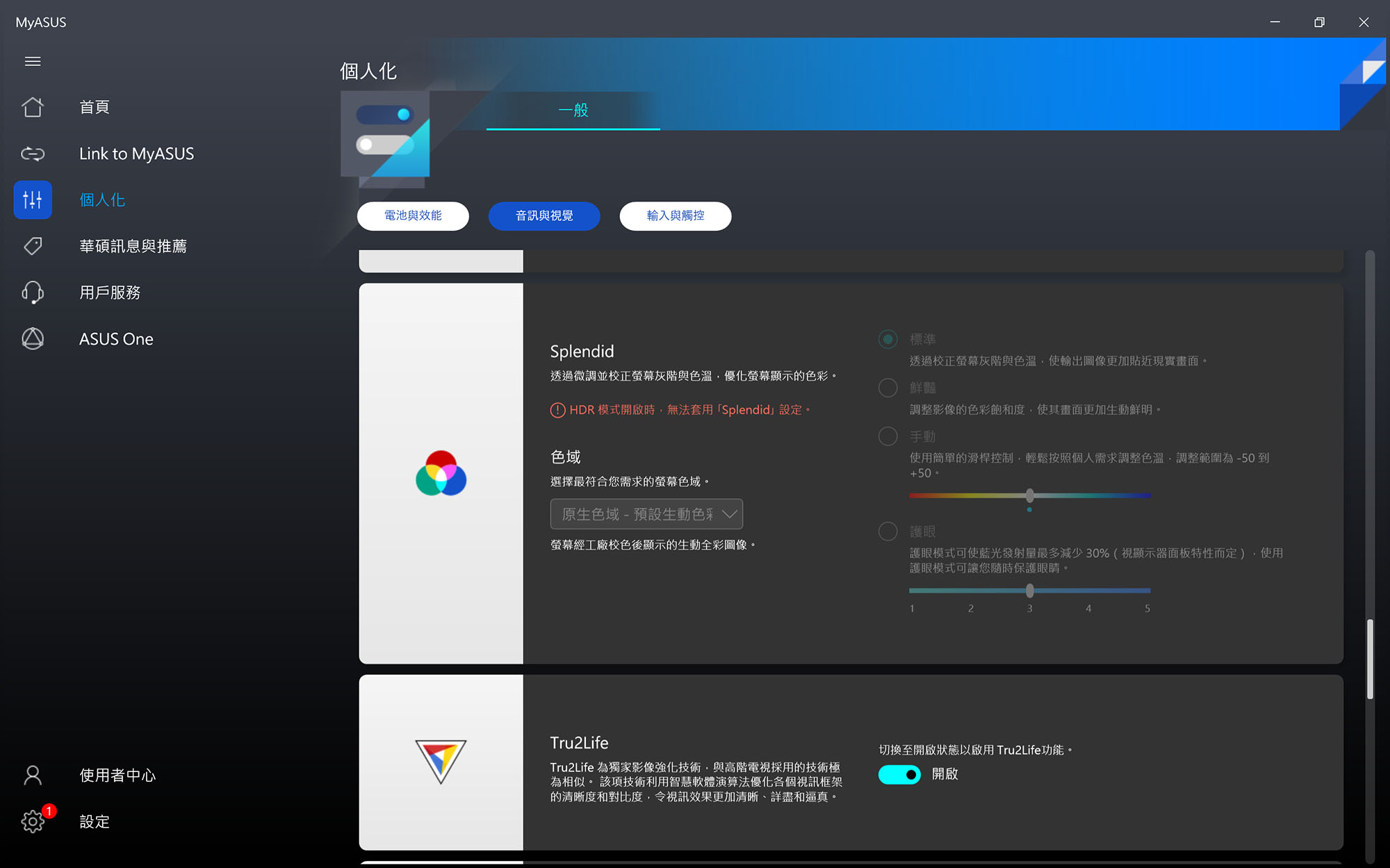
Task: Open ASUS news tag icon
Action: 33,246
